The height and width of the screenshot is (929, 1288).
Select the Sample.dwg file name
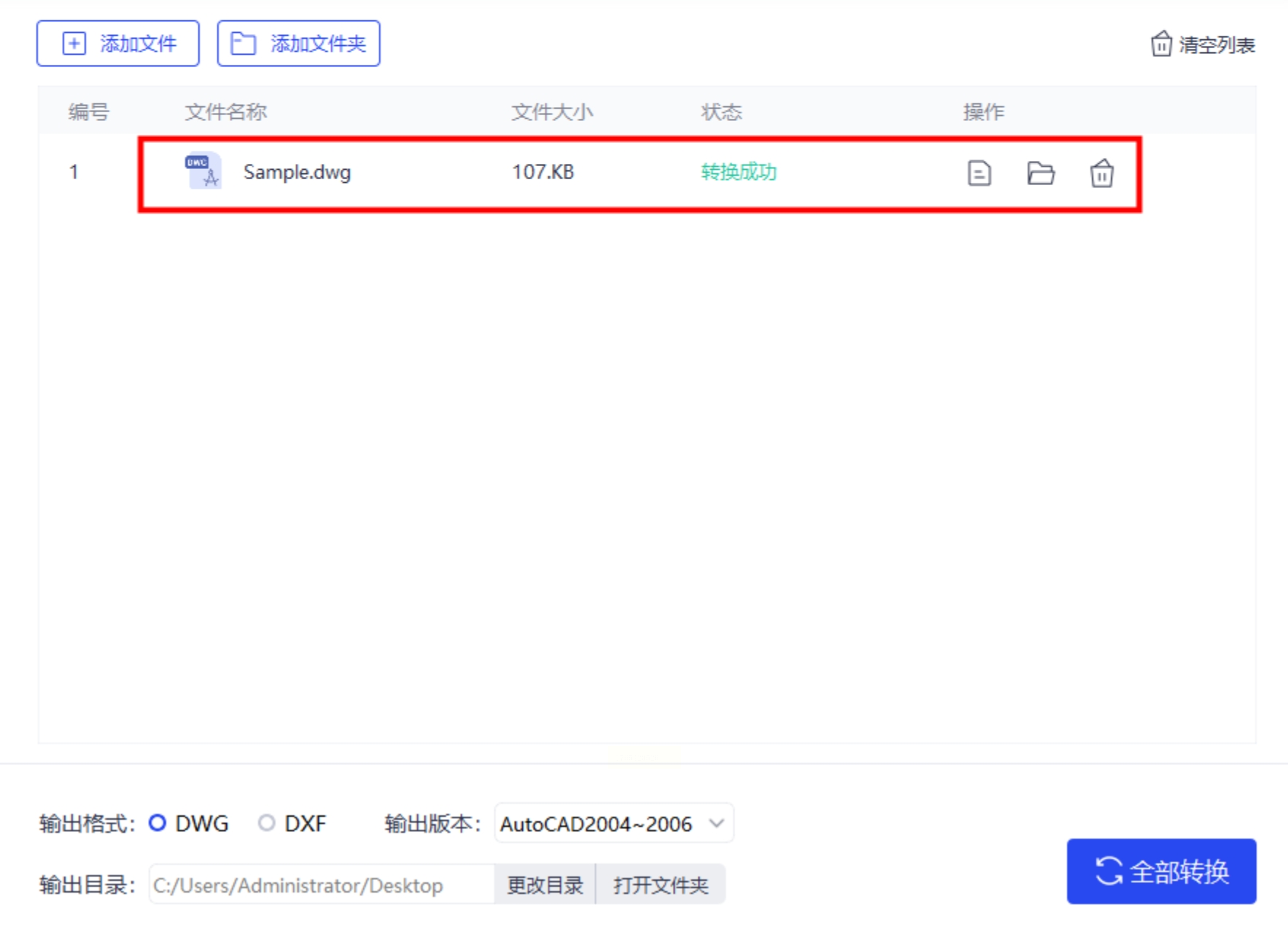pos(297,172)
